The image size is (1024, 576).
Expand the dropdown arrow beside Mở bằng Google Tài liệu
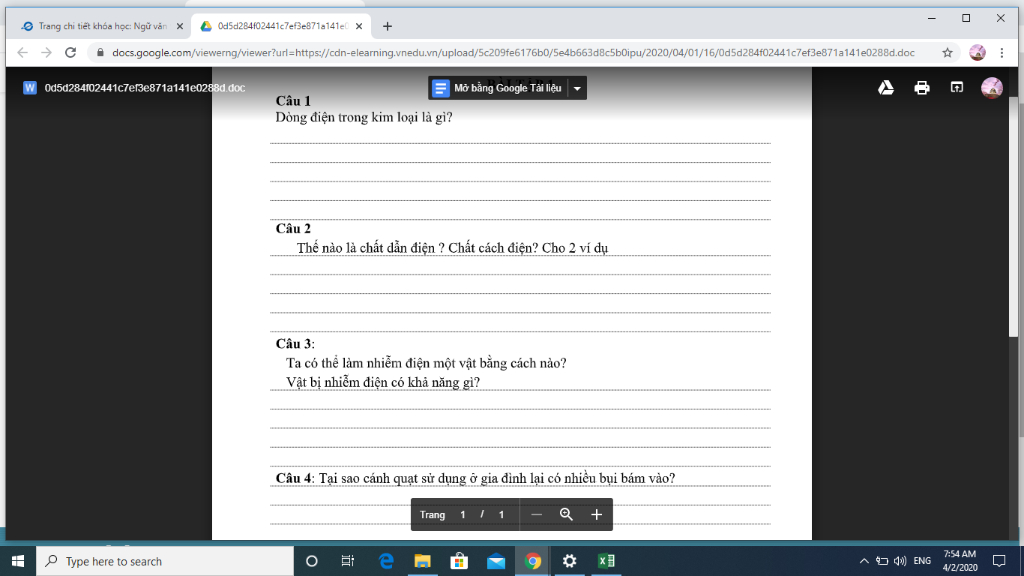point(577,88)
